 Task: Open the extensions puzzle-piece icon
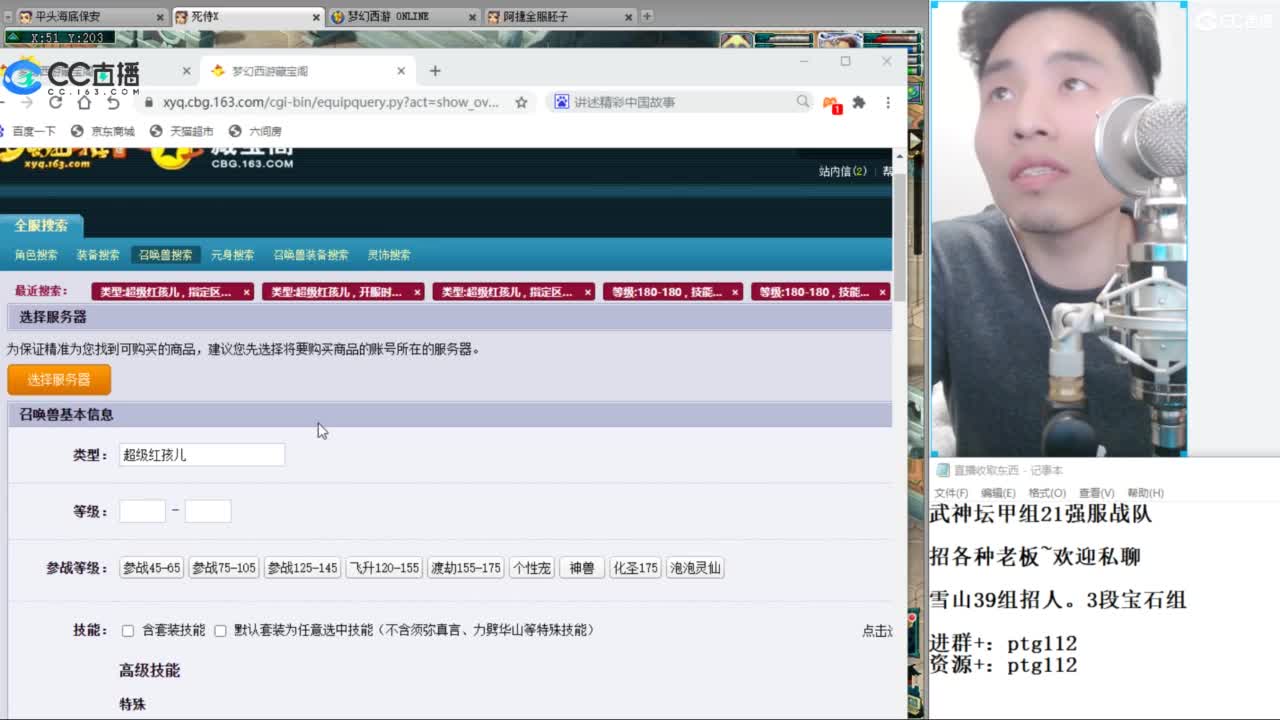pos(858,102)
